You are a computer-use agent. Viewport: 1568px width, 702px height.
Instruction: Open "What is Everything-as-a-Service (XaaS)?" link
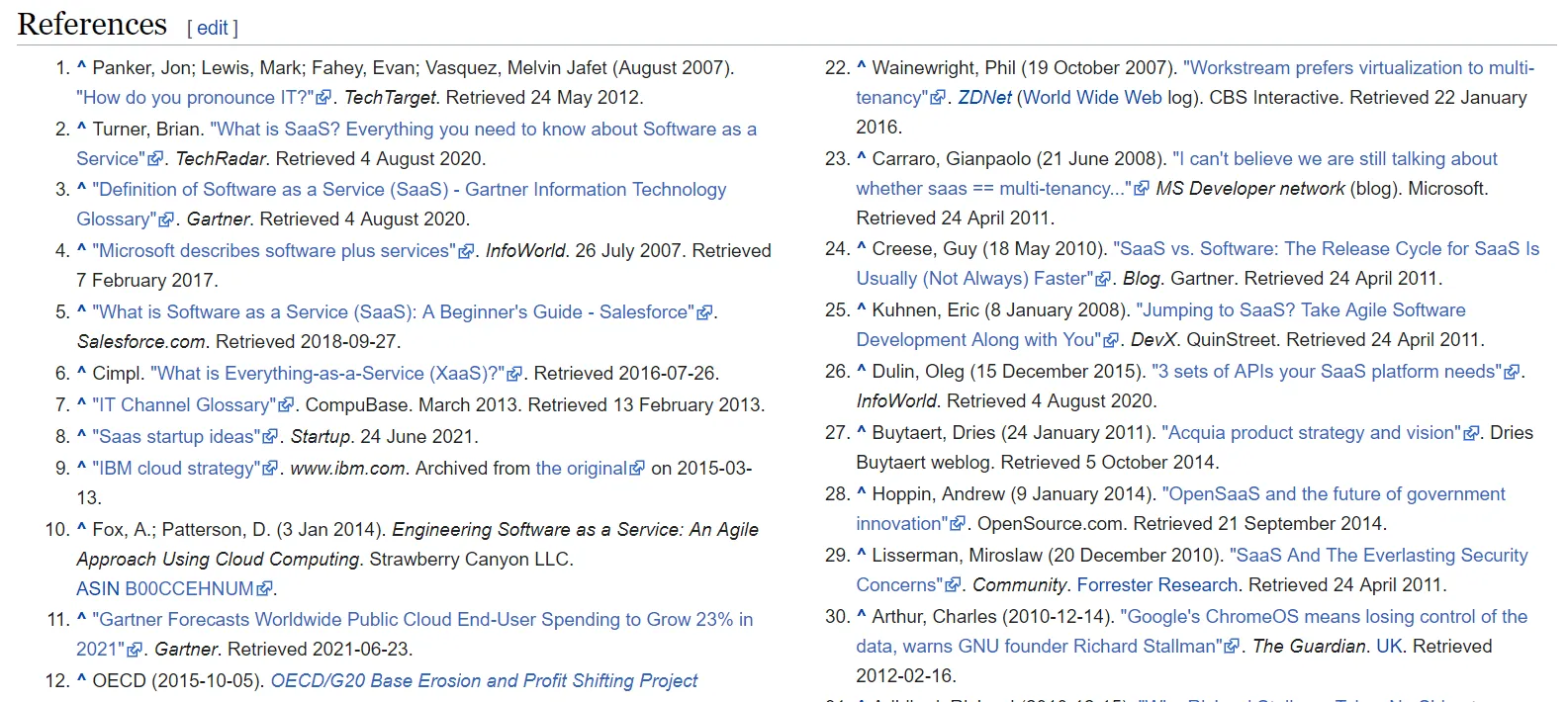(327, 374)
